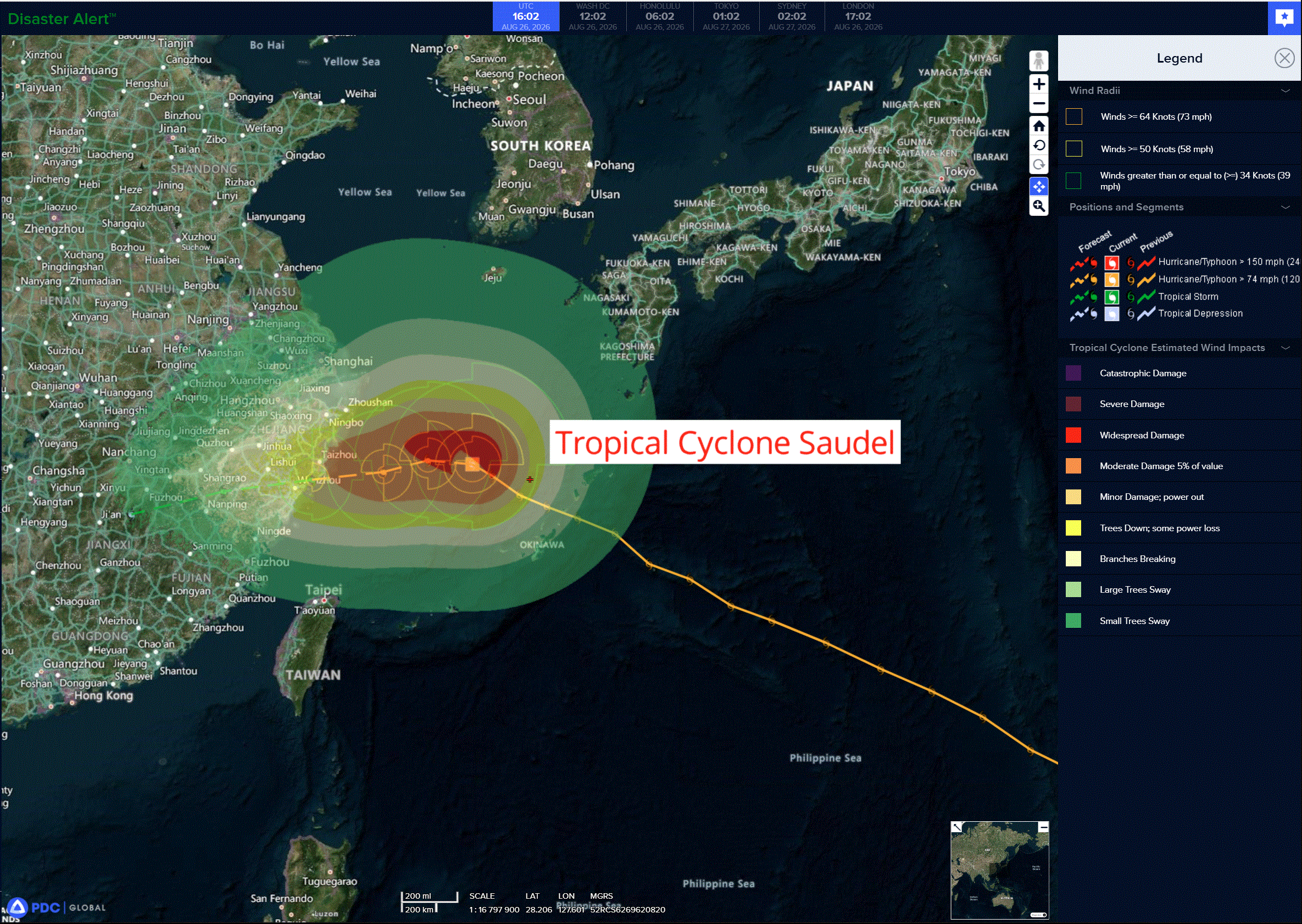This screenshot has width=1302, height=924.
Task: Click the Moderate Damage orange swatch
Action: [x=1073, y=466]
